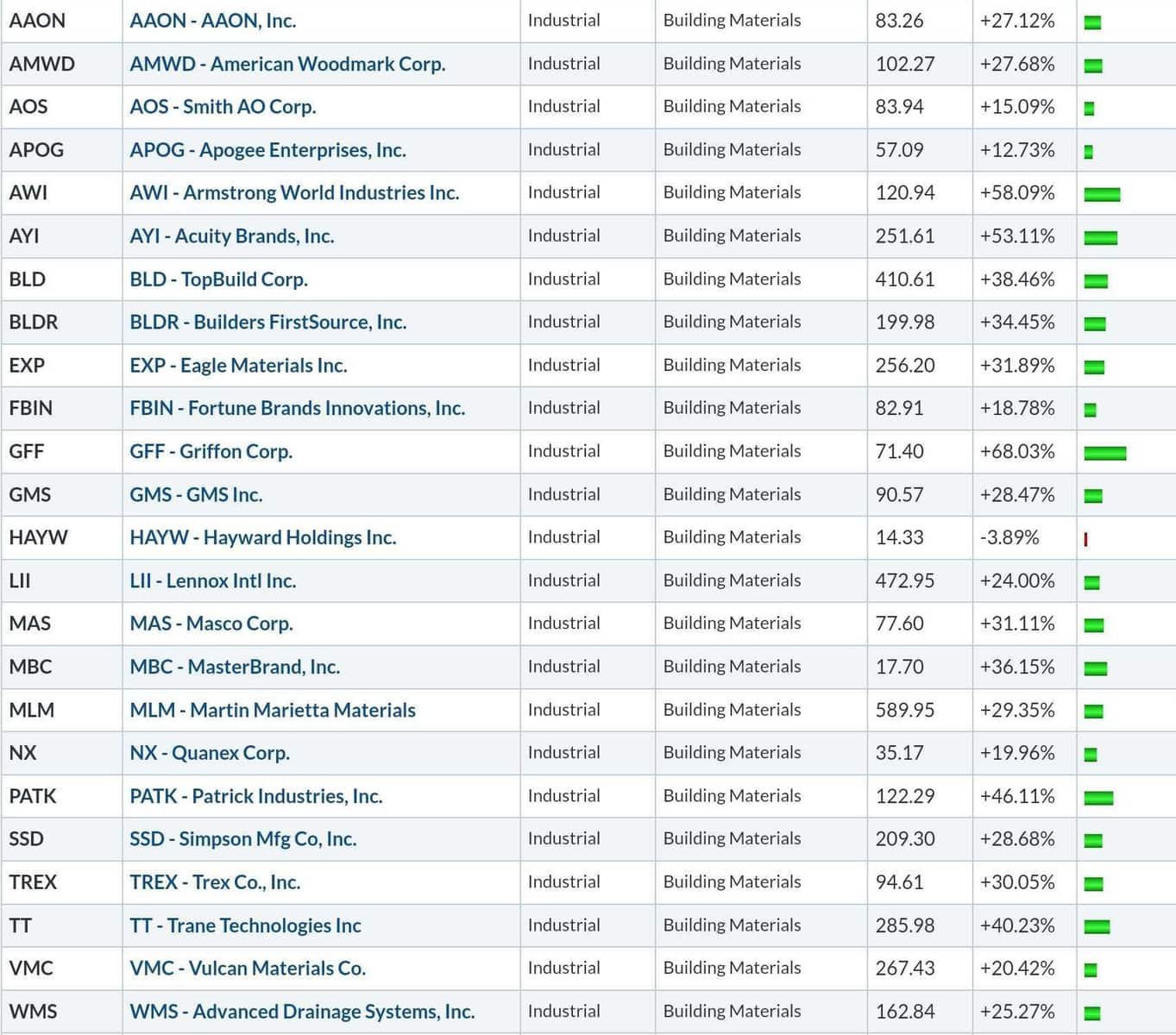This screenshot has height=1035, width=1176.
Task: Open the AAON - AAON, Inc. link
Action: (x=213, y=21)
